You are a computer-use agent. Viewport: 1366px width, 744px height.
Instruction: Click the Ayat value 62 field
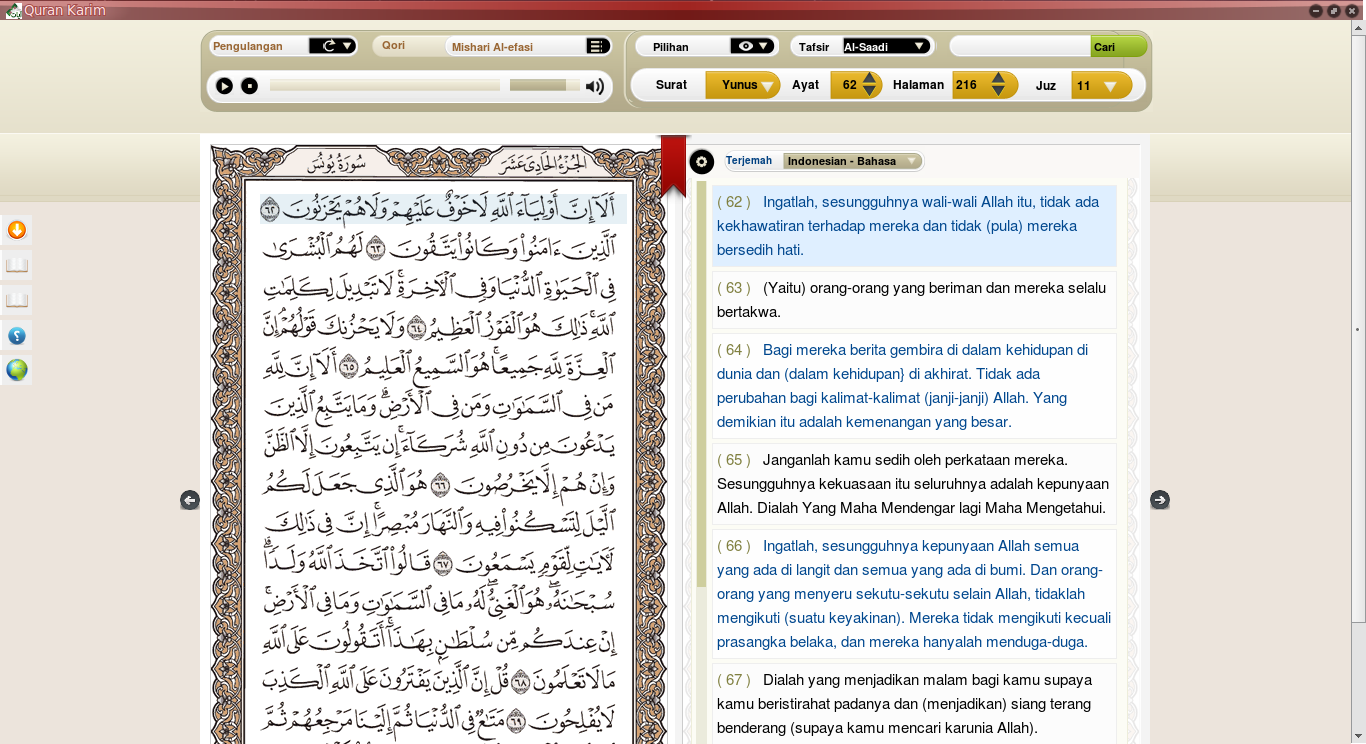[x=847, y=85]
